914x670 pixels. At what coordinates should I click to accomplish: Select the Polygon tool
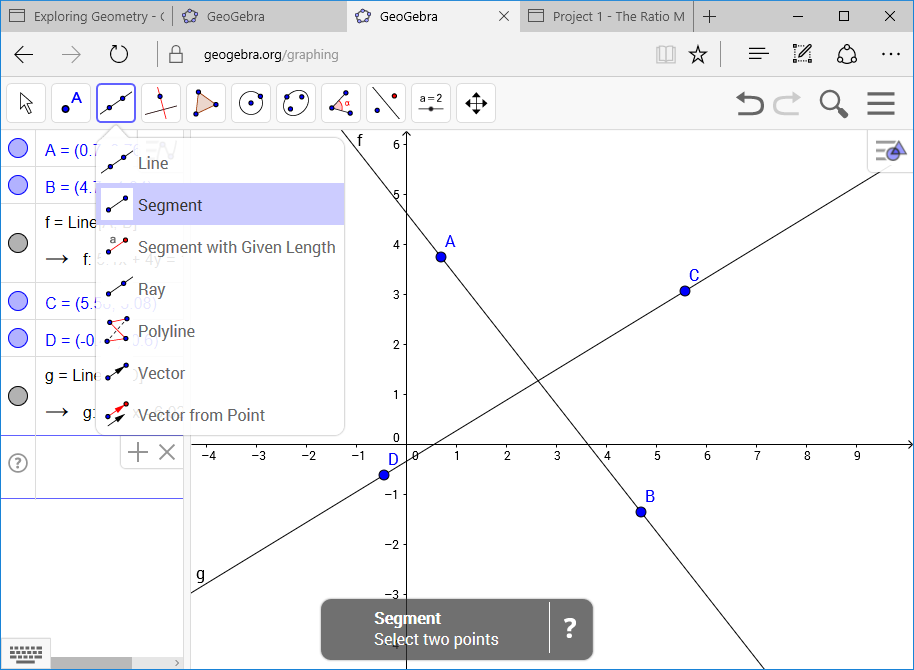(x=206, y=103)
